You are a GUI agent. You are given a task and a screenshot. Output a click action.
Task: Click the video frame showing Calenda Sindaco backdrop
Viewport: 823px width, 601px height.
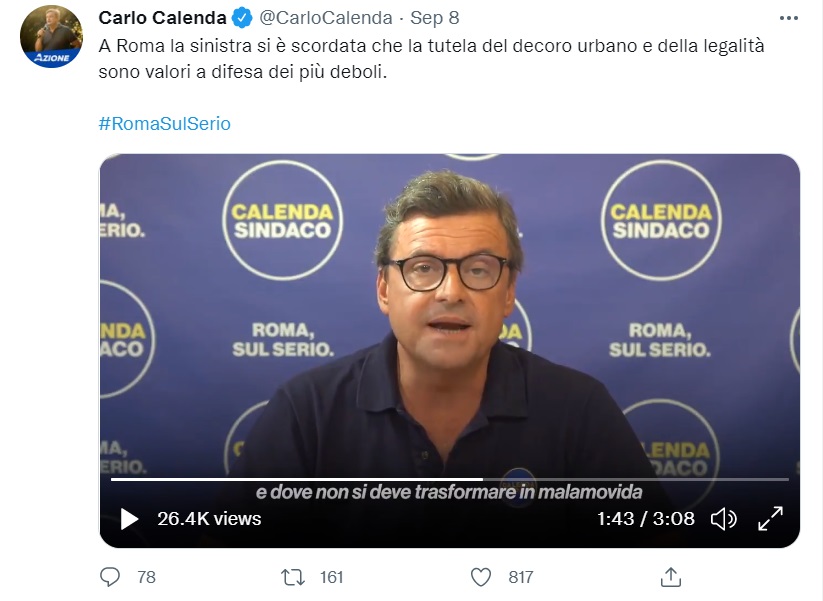pyautogui.click(x=449, y=315)
